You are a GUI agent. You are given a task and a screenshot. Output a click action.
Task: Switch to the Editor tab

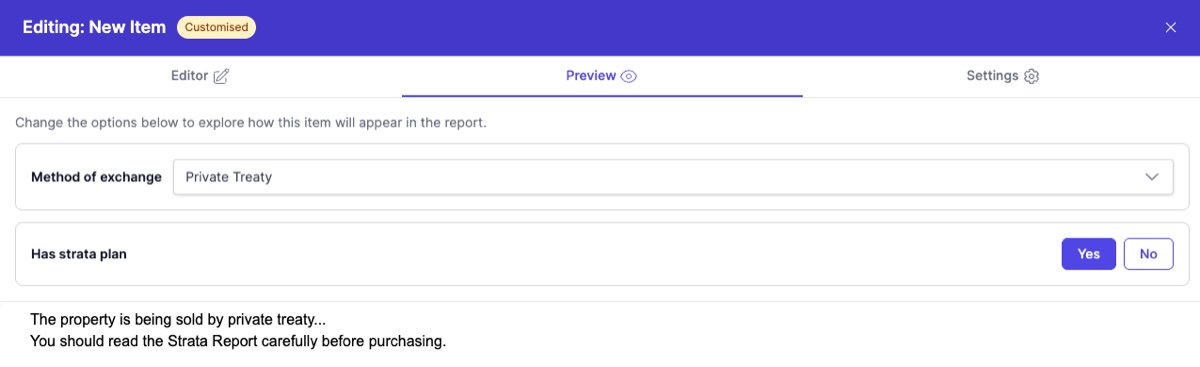coord(200,76)
